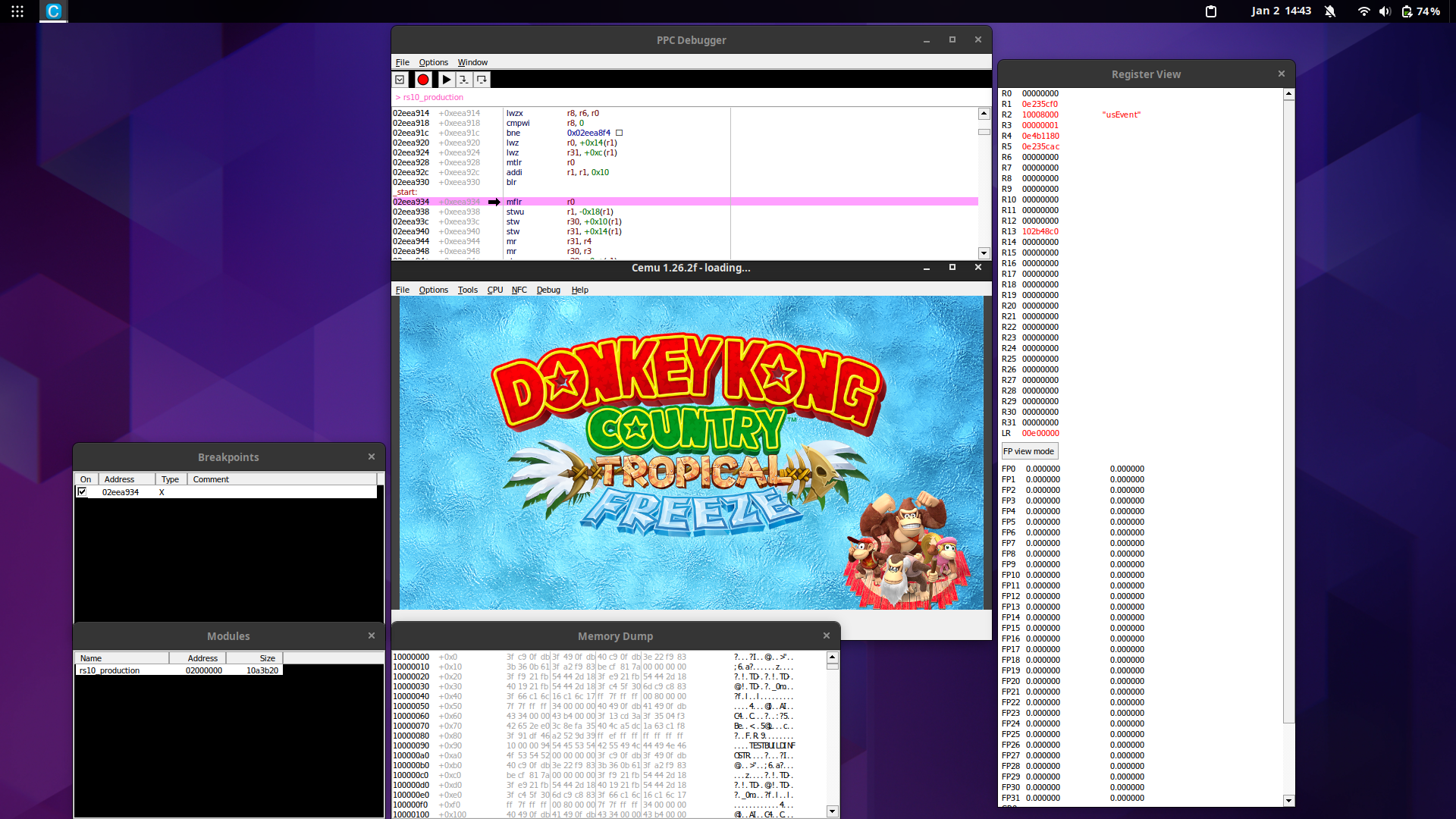Click the small box next to bne target 0x02eea8f4
1456x819 pixels.
(x=619, y=133)
